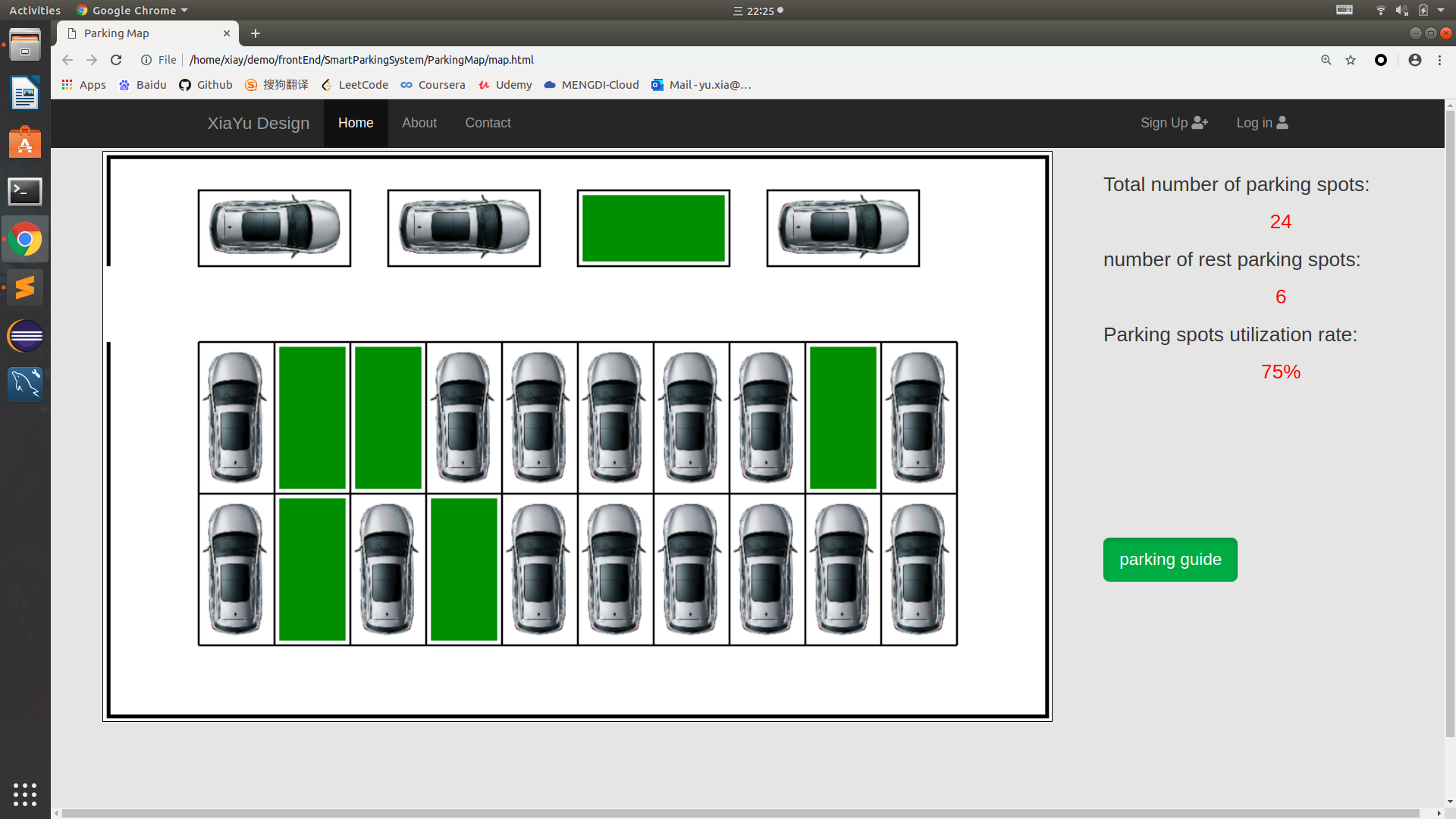Screen dimensions: 1456x819
Task: Open the Chrome three-dot menu
Action: click(x=1439, y=60)
